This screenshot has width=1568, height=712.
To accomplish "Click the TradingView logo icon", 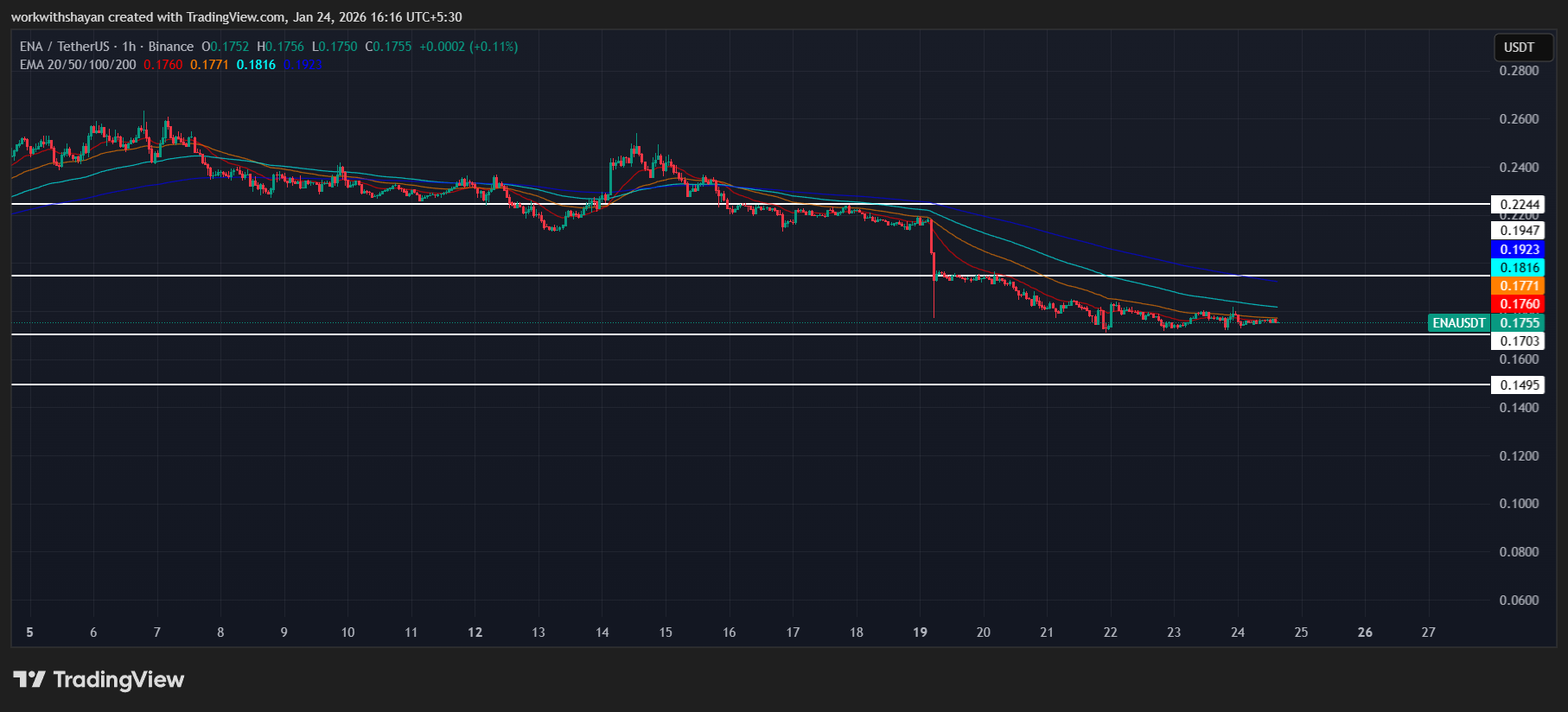I will [x=29, y=679].
